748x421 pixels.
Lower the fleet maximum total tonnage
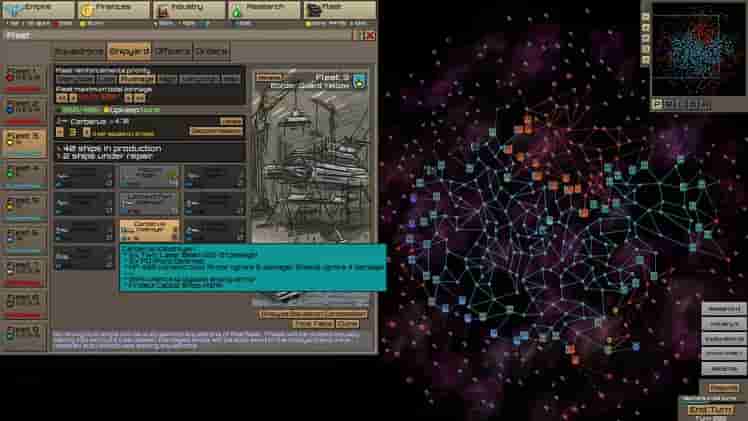click(x=62, y=98)
